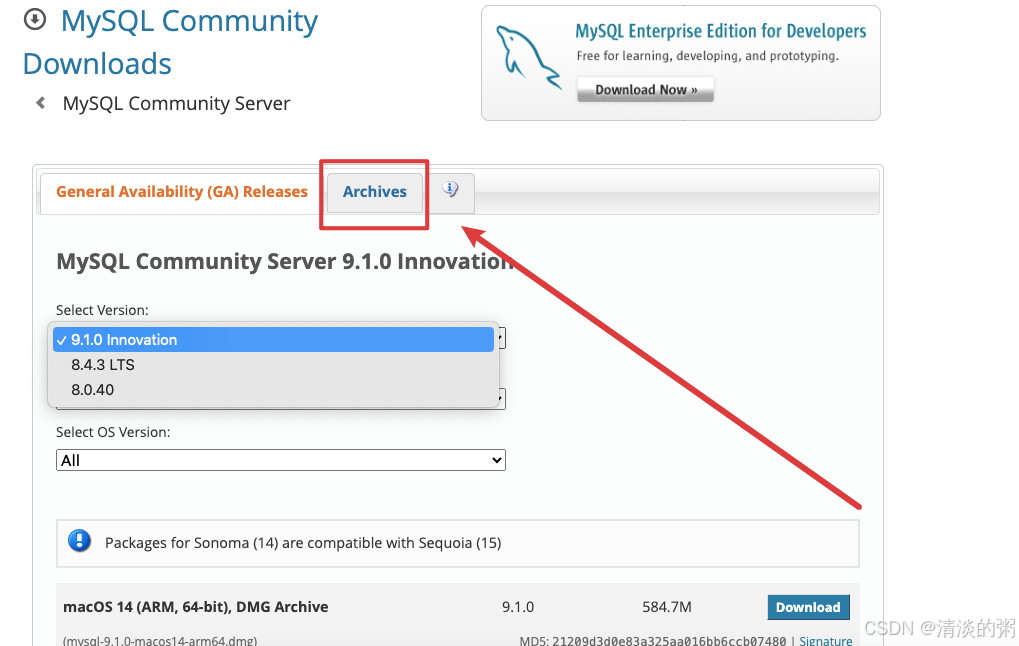Click the mysql-9.1.0-macos14-arm64.dmg filename
Screen dimensions: 1019x646
pos(160,641)
